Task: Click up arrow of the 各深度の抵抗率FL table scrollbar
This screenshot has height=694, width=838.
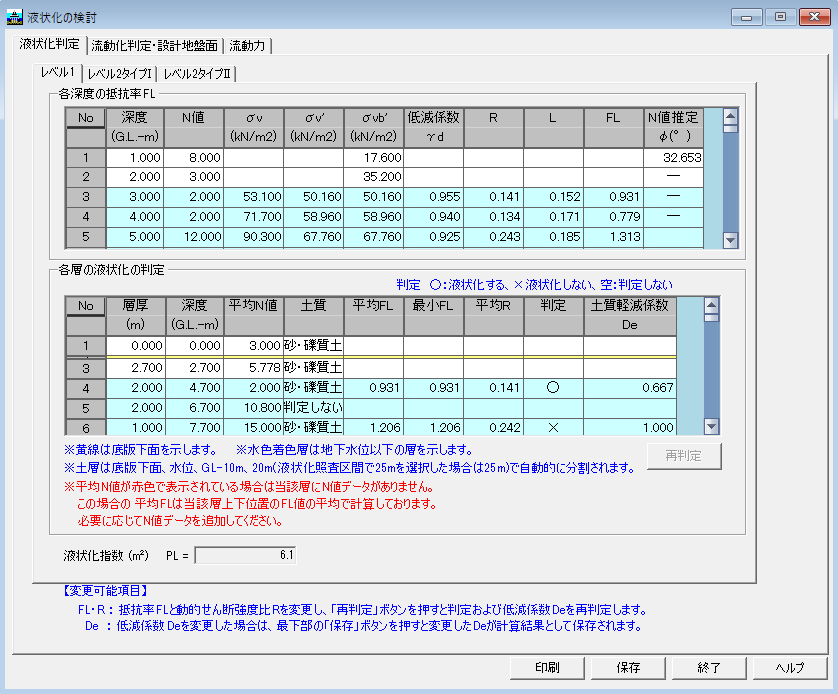Action: [730, 115]
